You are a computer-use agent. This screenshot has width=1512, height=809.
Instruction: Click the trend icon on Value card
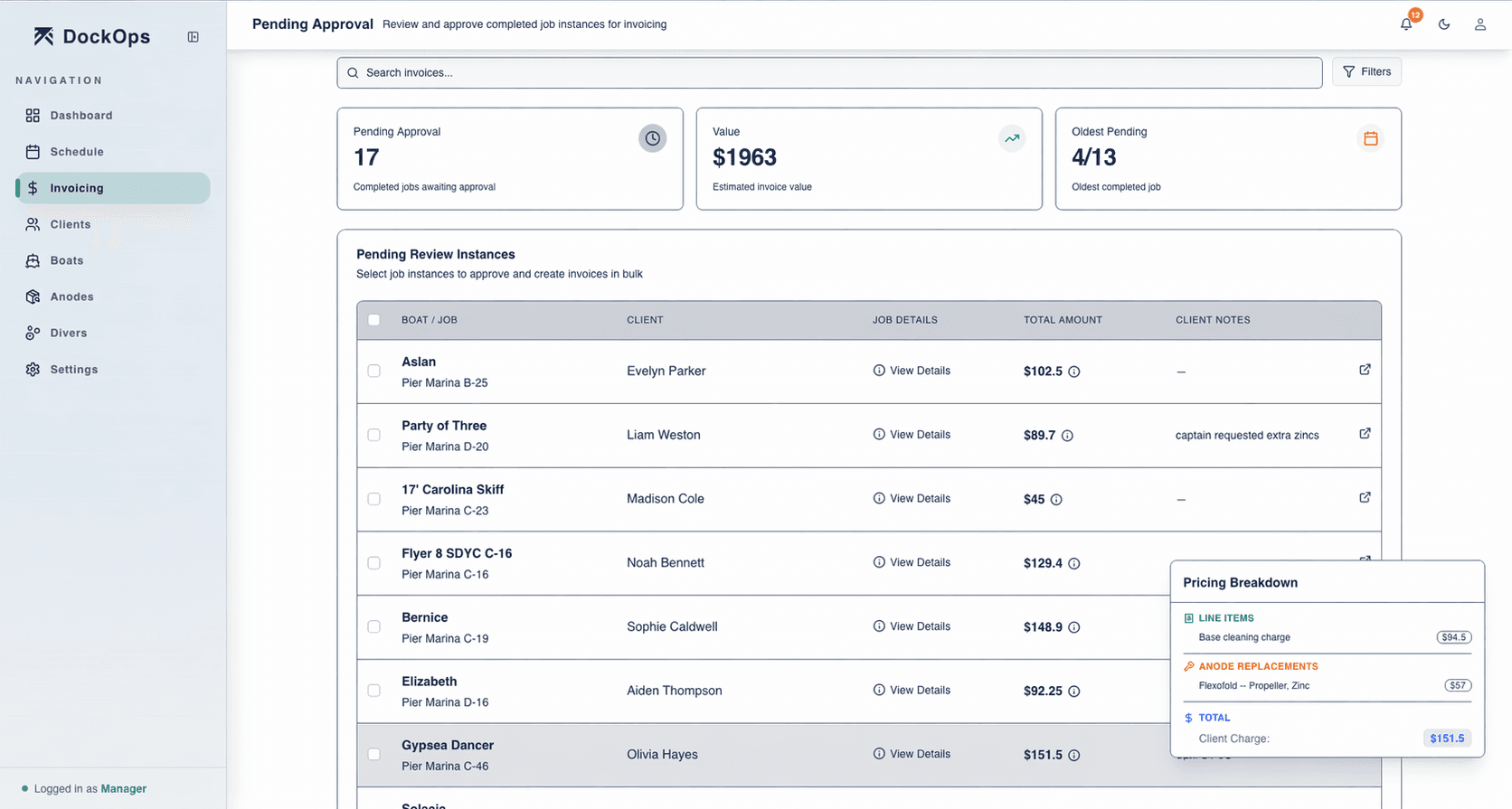1012,138
